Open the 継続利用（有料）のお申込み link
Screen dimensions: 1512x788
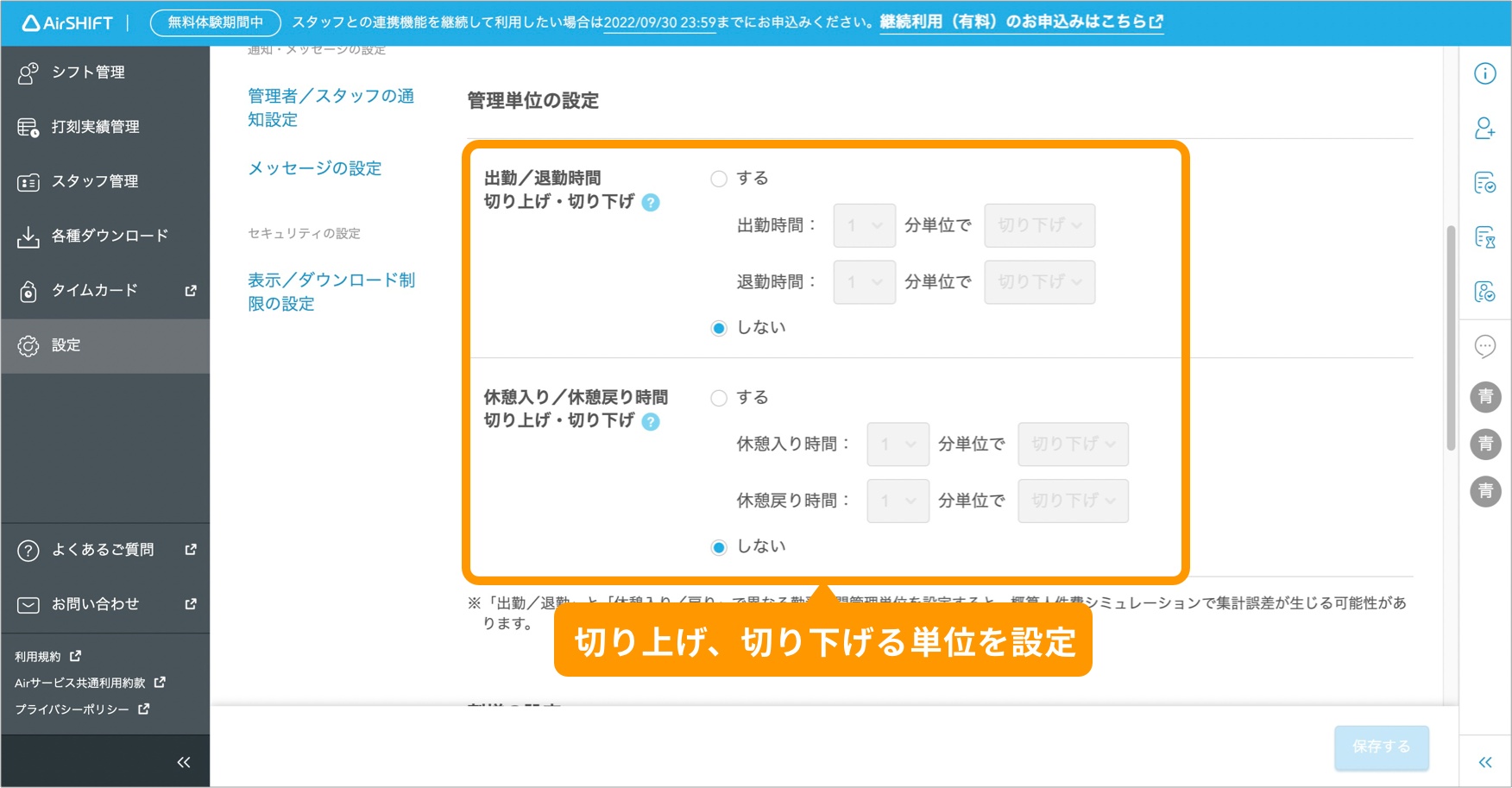(x=1021, y=22)
